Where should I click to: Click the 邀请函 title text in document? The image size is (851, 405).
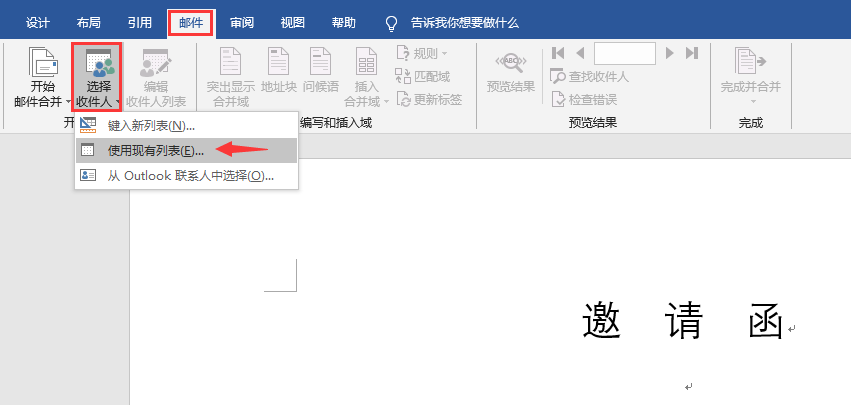click(x=683, y=321)
